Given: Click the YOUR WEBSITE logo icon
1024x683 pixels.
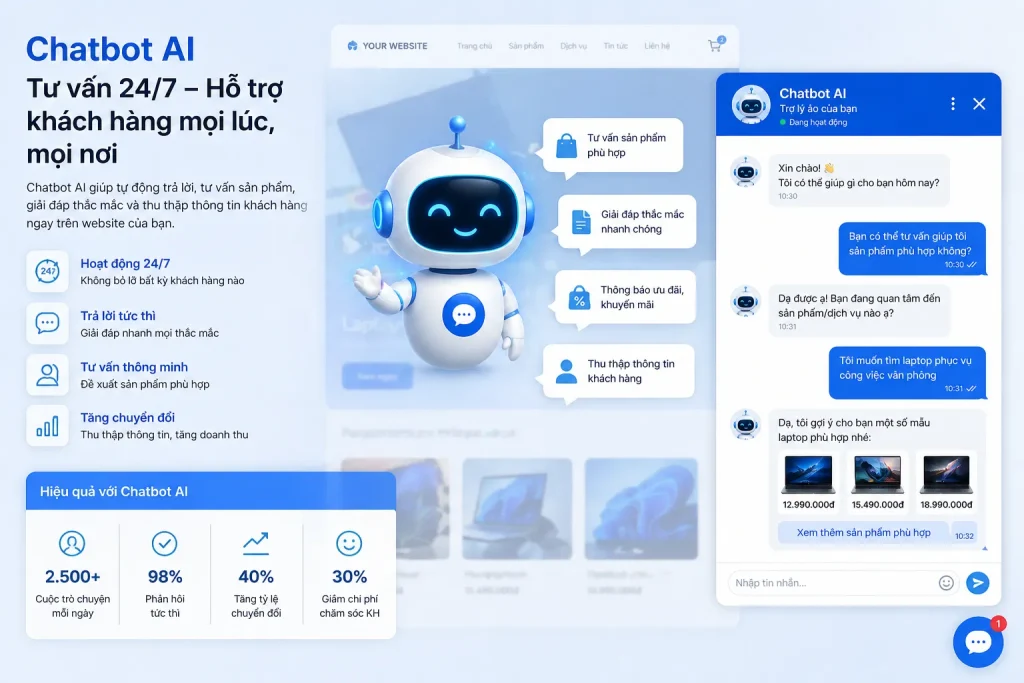Looking at the screenshot, I should [352, 45].
